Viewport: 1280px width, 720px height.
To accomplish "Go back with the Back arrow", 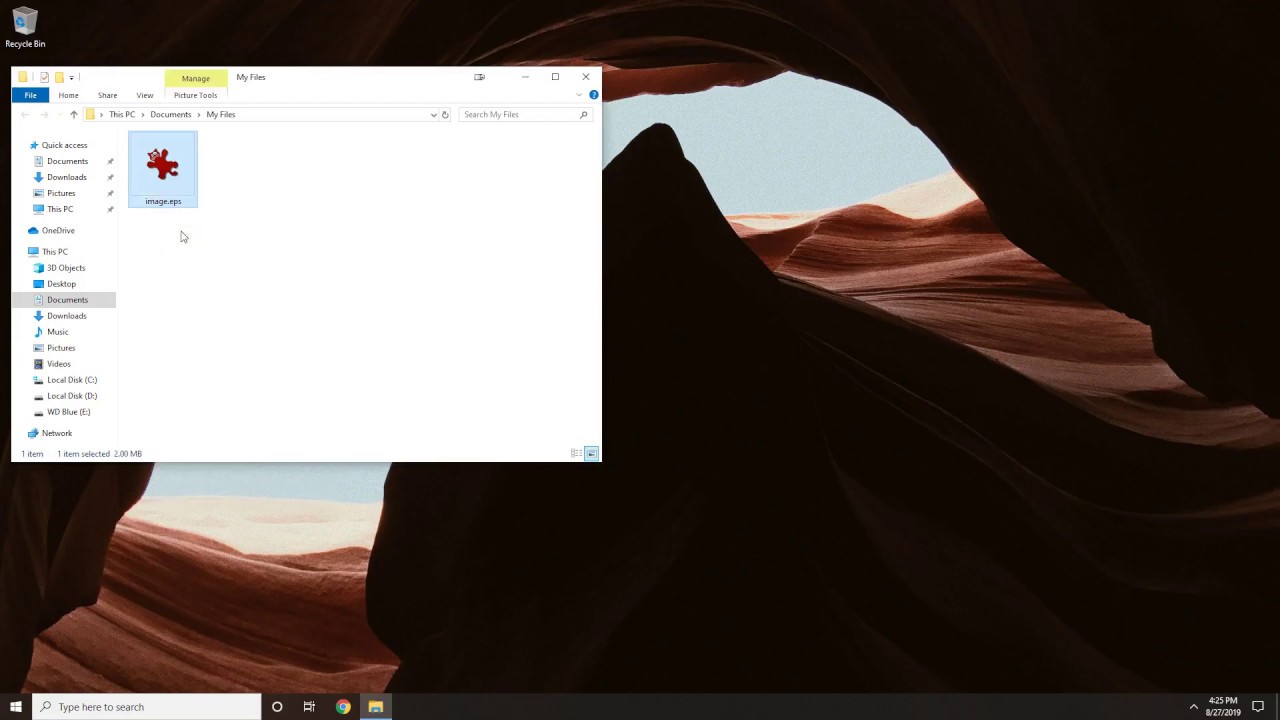I will point(25,115).
